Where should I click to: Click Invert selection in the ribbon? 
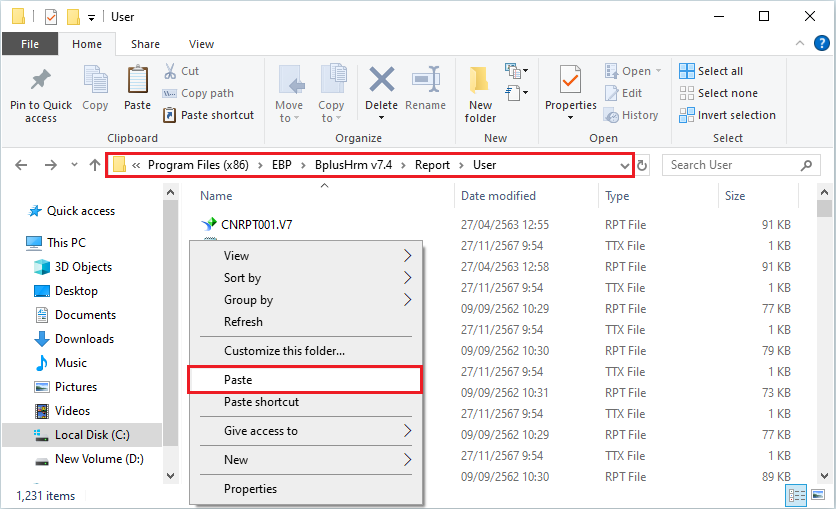tap(727, 115)
